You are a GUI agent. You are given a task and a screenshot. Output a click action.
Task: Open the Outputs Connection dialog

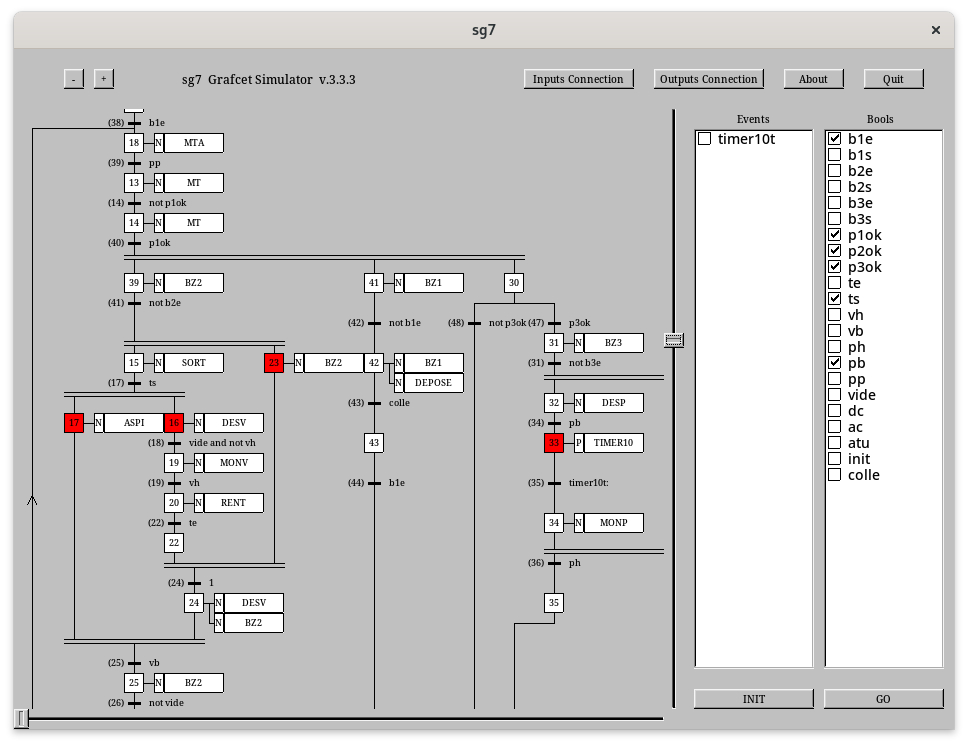pyautogui.click(x=709, y=79)
